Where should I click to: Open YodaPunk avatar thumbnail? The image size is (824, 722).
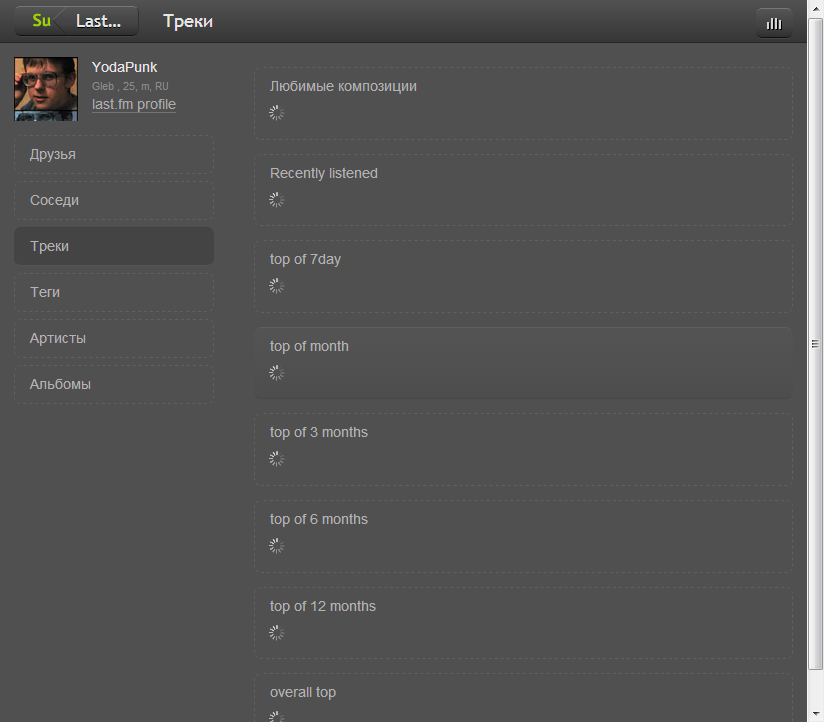(46, 89)
